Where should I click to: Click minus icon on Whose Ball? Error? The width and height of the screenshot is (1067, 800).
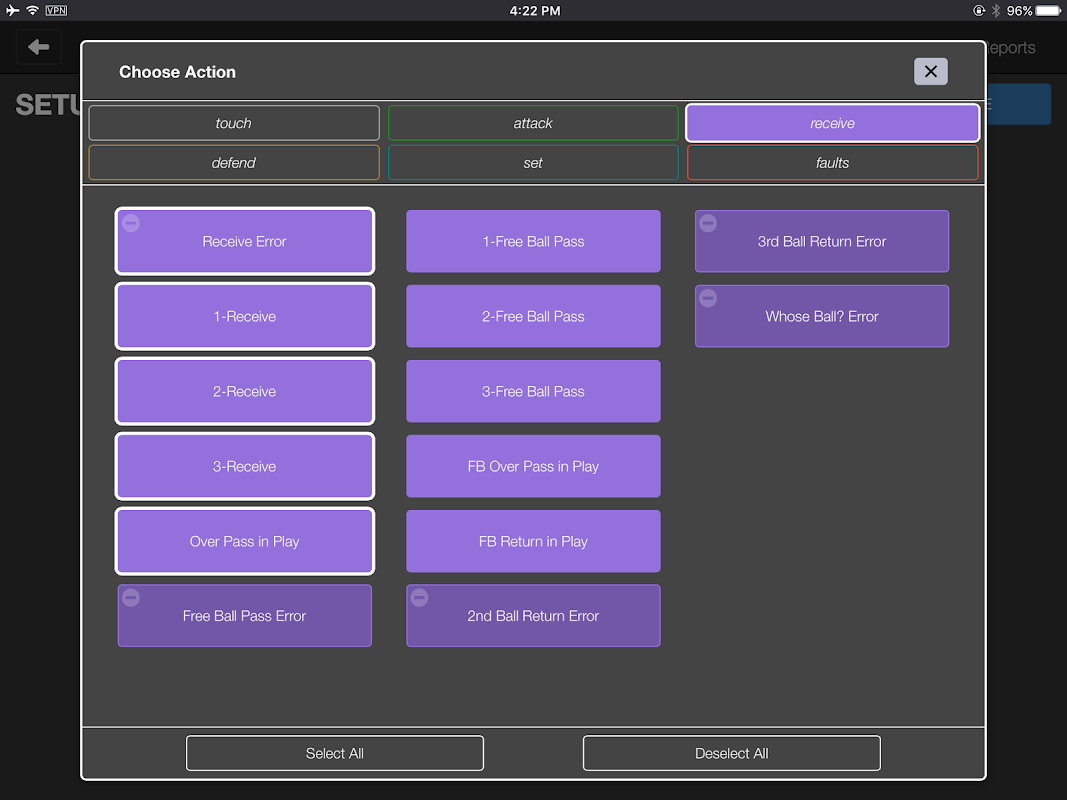pos(708,298)
